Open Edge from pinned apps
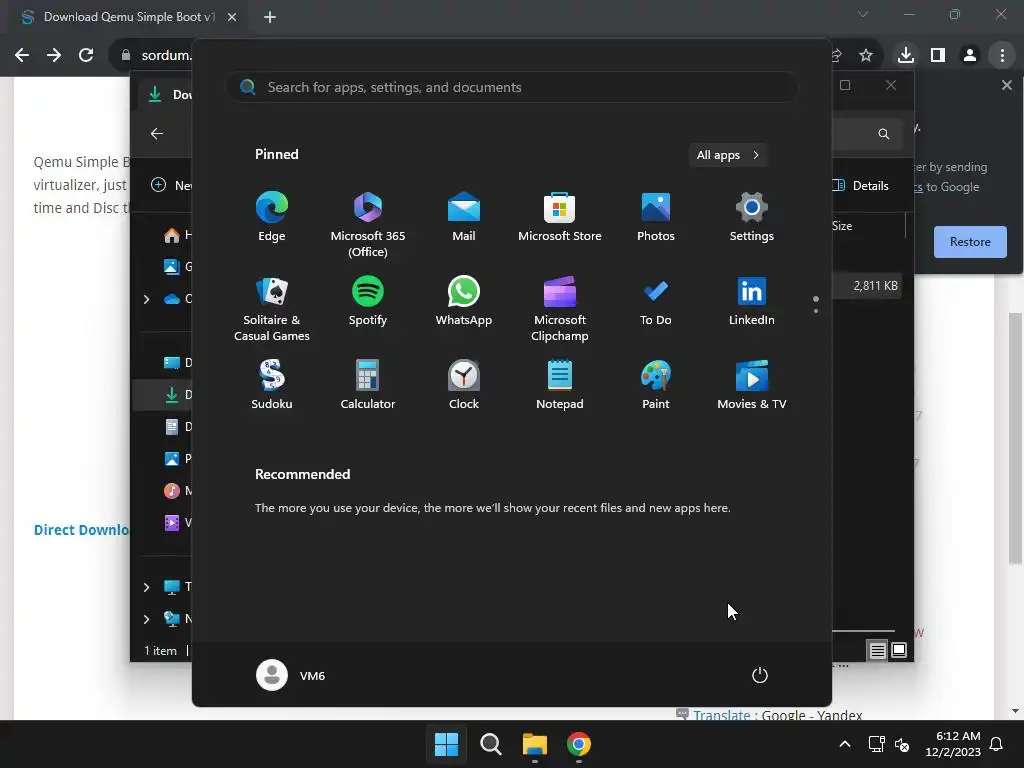1024x768 pixels. click(x=272, y=217)
